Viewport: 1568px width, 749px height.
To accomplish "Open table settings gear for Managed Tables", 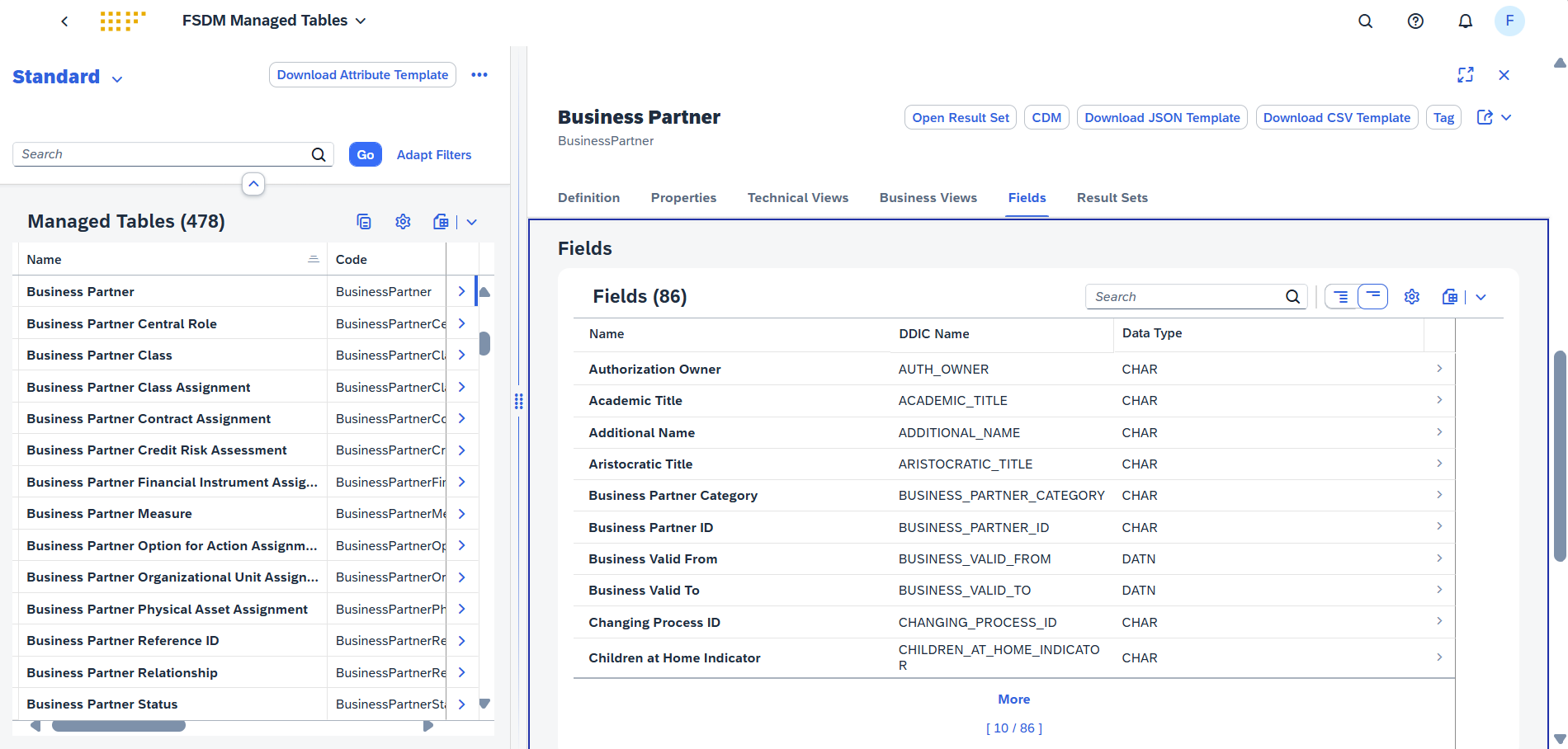I will coord(403,221).
